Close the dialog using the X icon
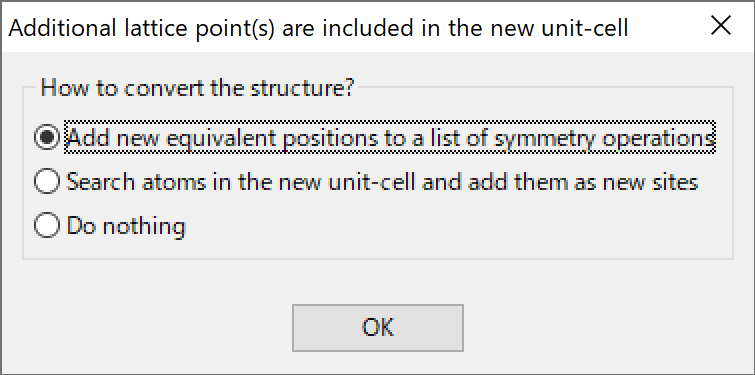 (721, 26)
